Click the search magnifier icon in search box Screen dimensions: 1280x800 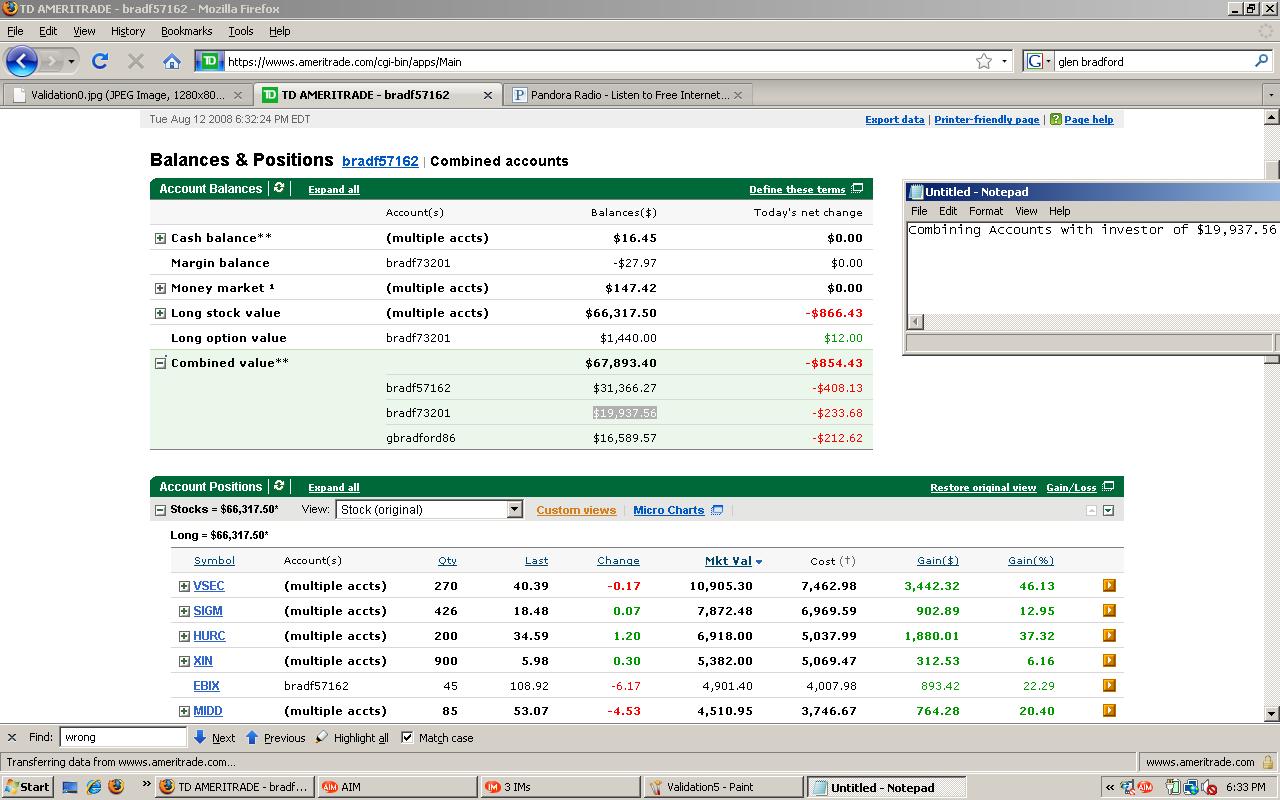tap(1261, 61)
